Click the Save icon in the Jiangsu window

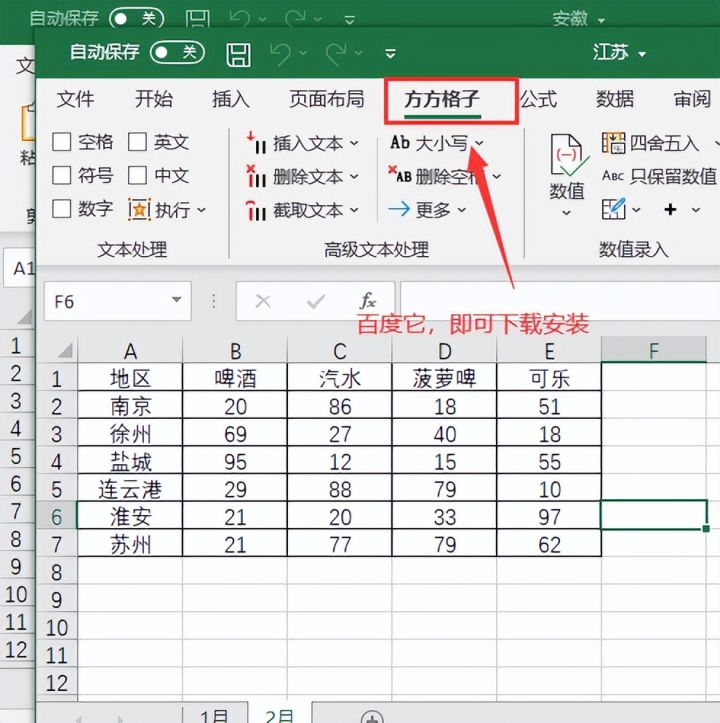pos(238,54)
